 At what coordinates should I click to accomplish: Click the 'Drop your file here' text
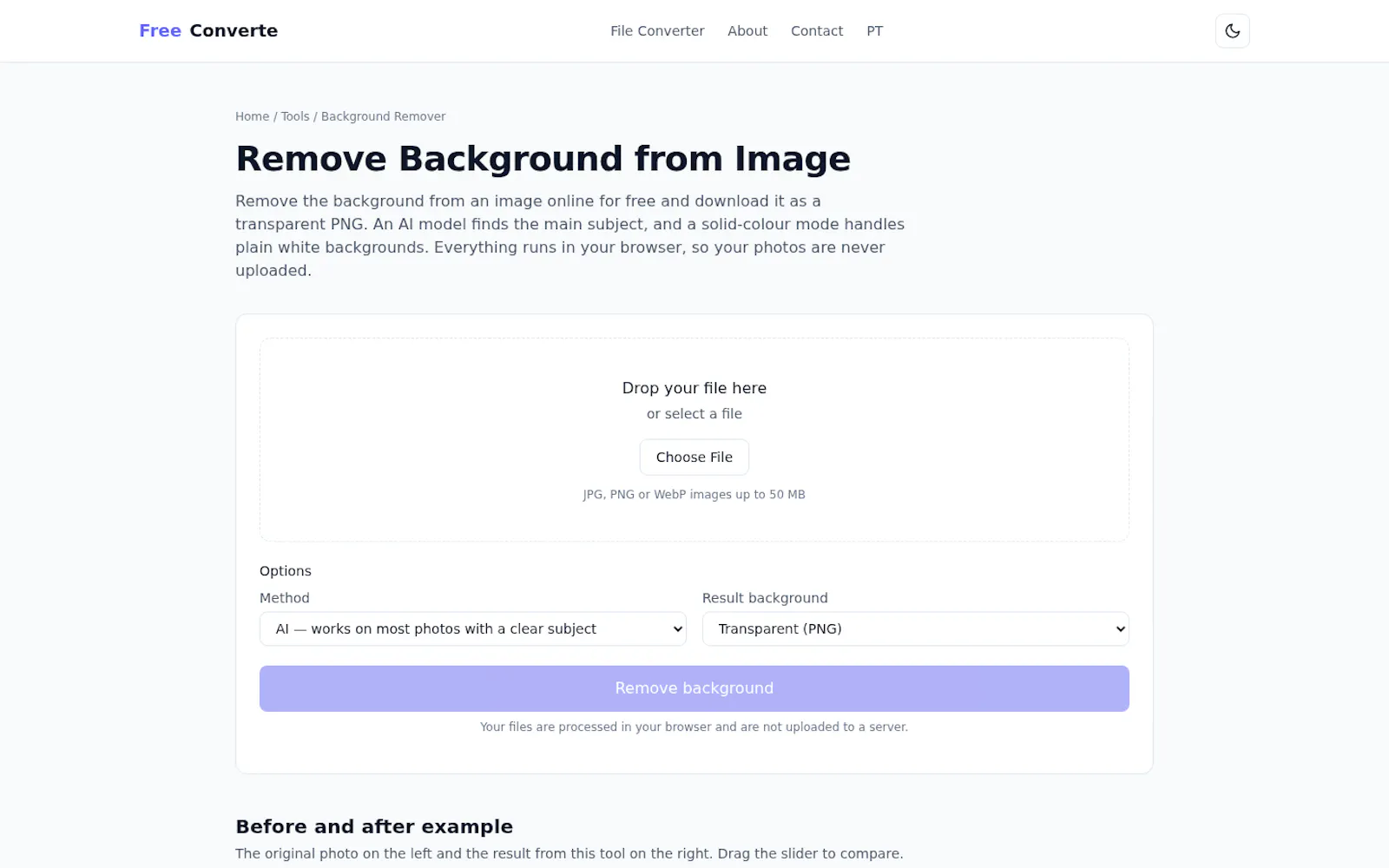(694, 388)
